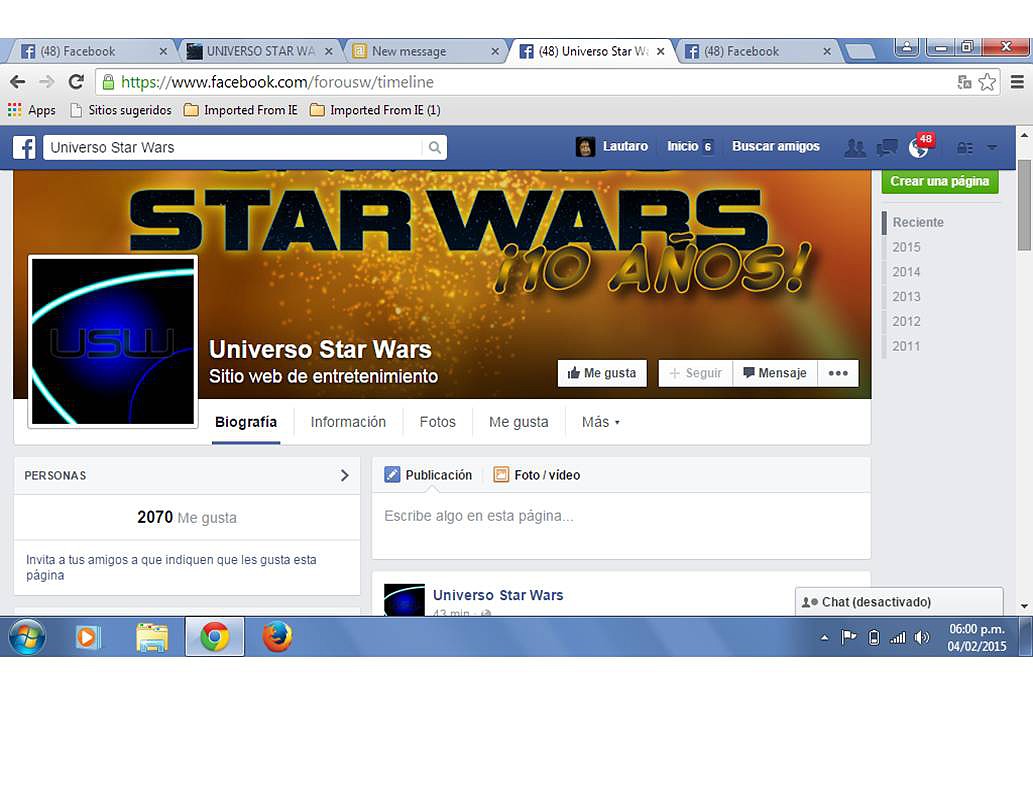Click Buscar amigos link
The height and width of the screenshot is (793, 1033).
775,146
